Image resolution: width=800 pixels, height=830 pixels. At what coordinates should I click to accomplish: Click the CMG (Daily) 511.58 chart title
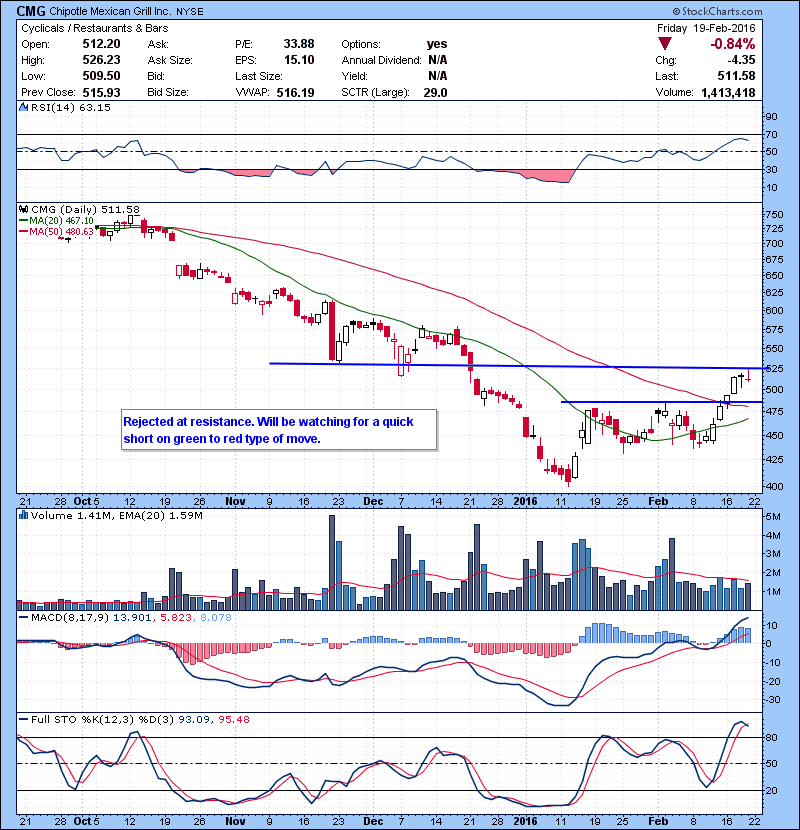85,210
